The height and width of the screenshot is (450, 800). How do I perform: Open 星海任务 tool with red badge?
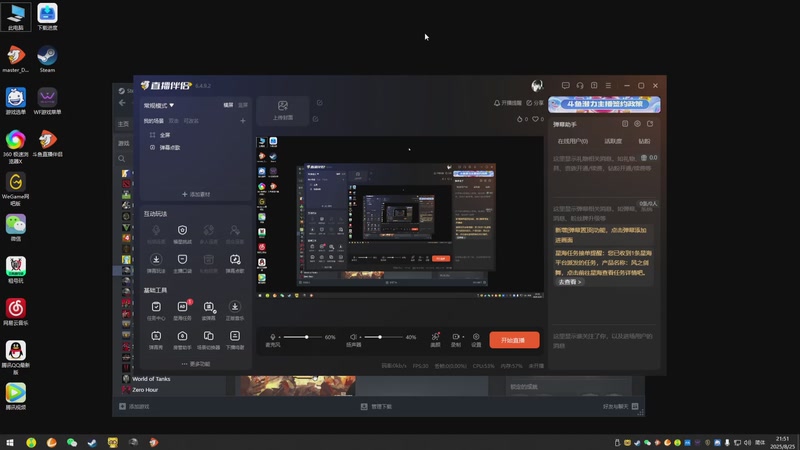tap(182, 310)
